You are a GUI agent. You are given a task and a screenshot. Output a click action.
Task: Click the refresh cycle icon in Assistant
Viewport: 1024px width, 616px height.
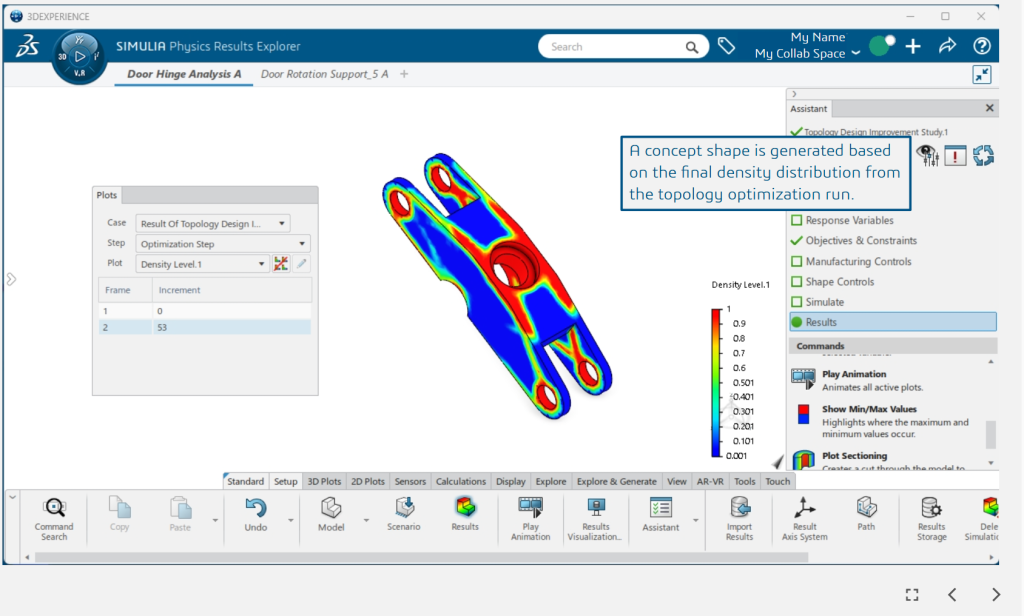[x=983, y=155]
